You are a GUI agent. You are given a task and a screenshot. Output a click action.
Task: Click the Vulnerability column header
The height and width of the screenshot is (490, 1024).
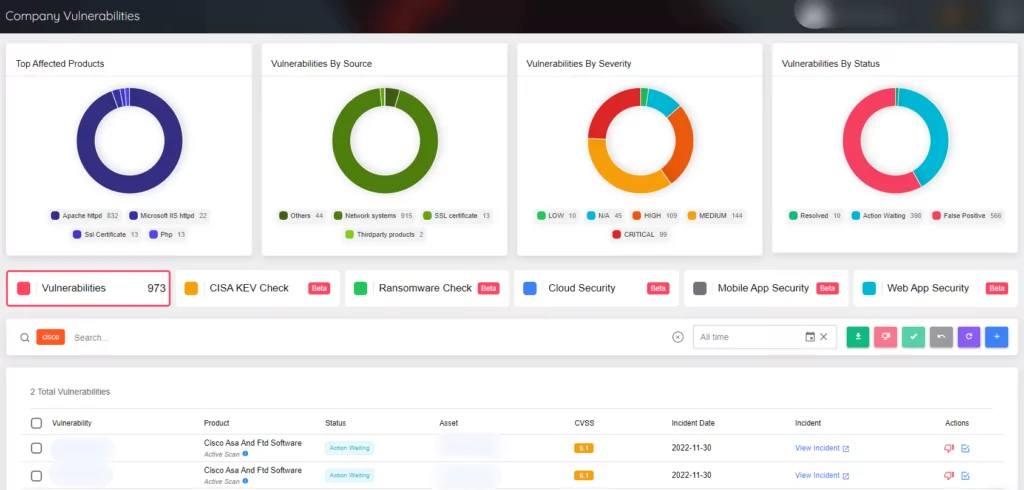pos(72,423)
